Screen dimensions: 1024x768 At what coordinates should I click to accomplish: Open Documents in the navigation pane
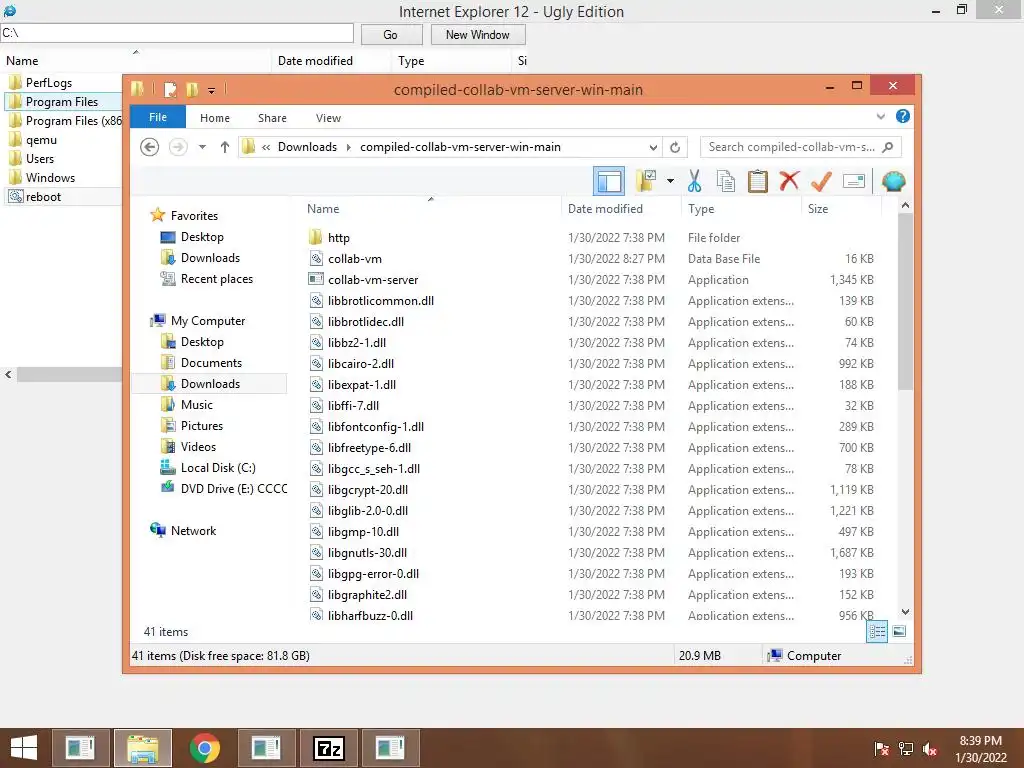click(211, 362)
